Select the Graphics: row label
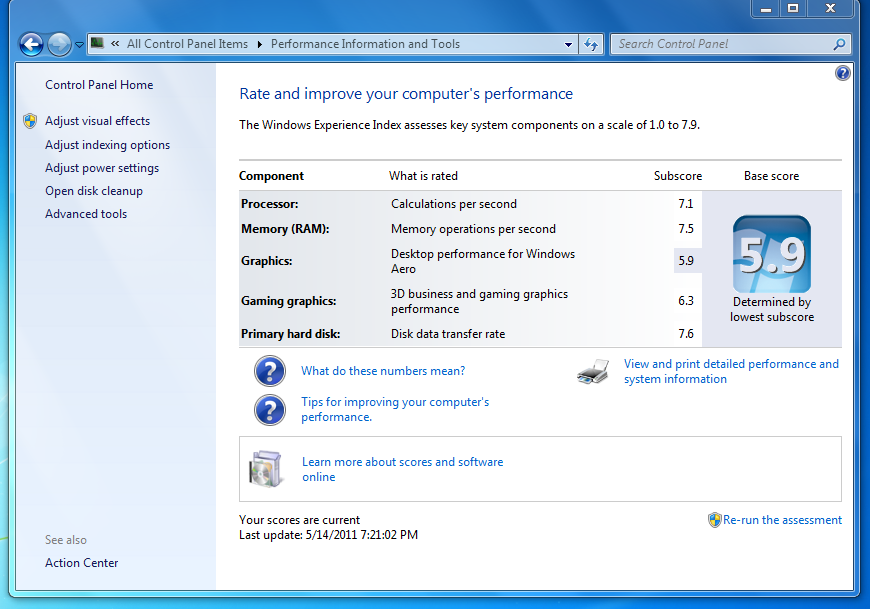Image resolution: width=870 pixels, height=609 pixels. (266, 261)
